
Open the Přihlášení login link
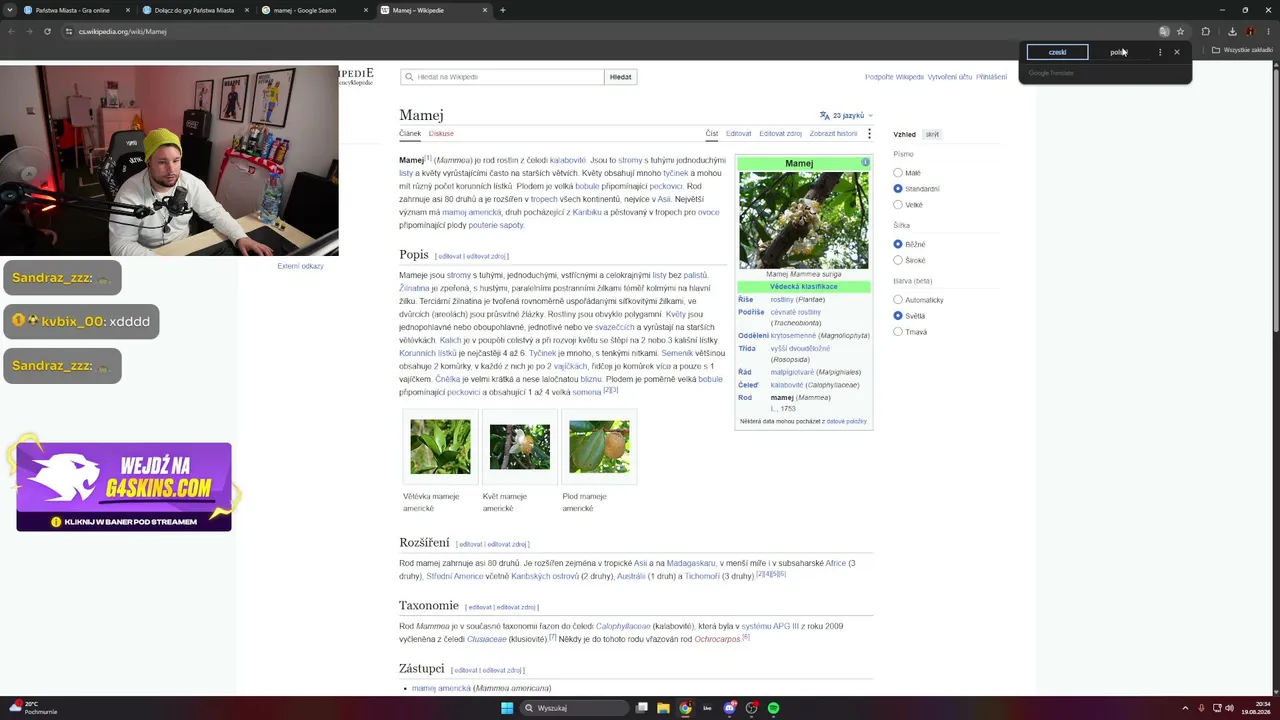pos(991,77)
